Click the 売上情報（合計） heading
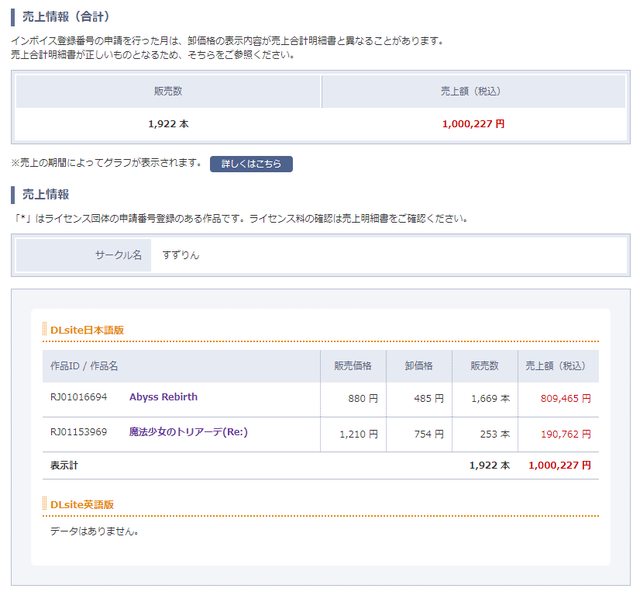The image size is (640, 592). [66, 17]
